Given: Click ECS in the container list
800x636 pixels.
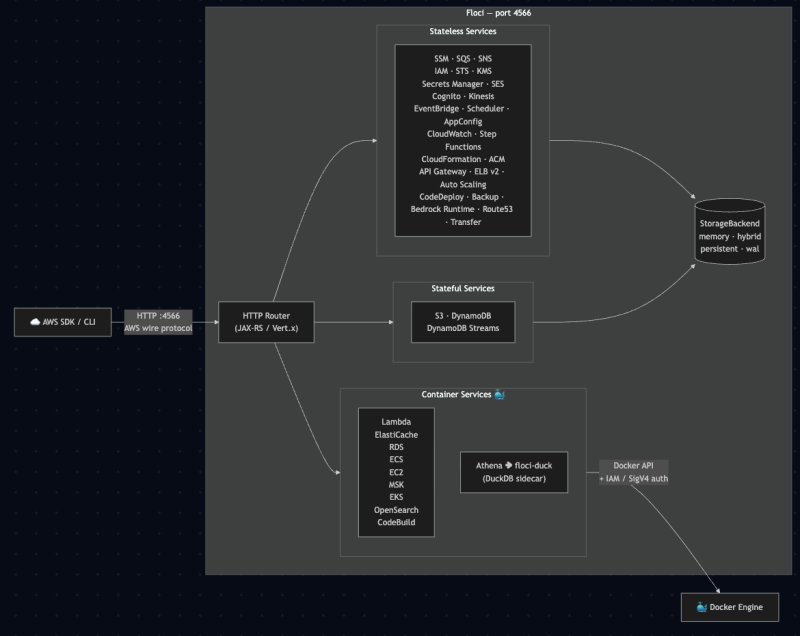Looking at the screenshot, I should tap(396, 459).
